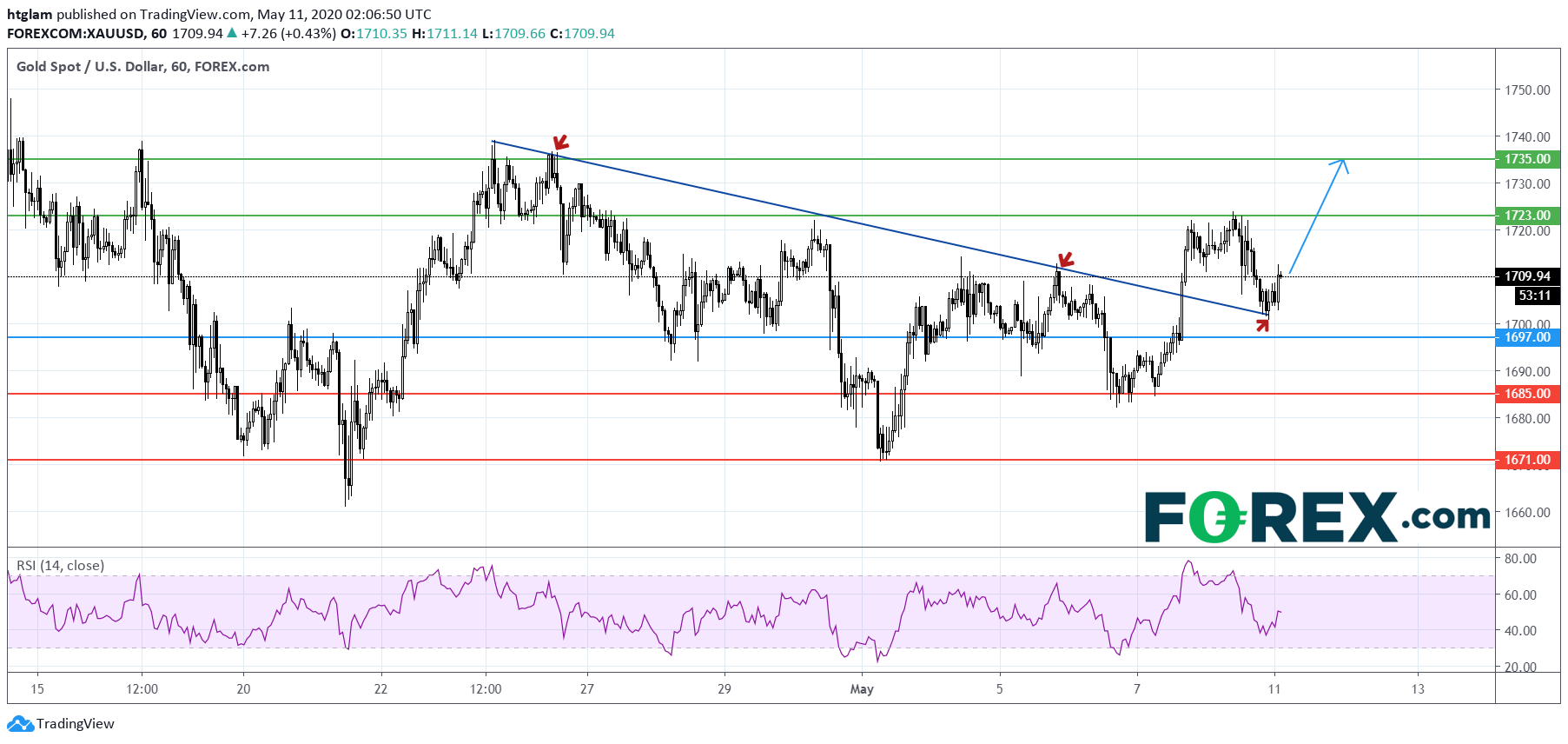The image size is (1568, 744).
Task: Select the 1735.00 green price label
Action: 1527,159
